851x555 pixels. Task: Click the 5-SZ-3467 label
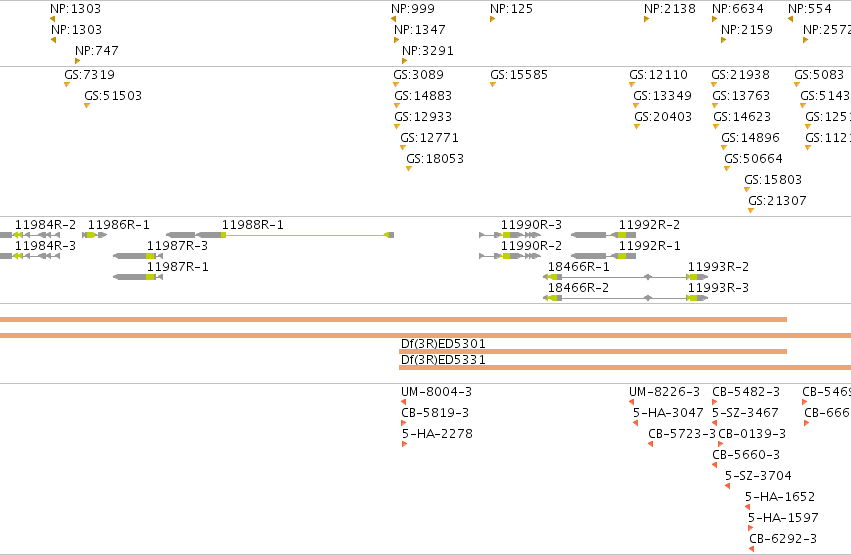click(746, 413)
